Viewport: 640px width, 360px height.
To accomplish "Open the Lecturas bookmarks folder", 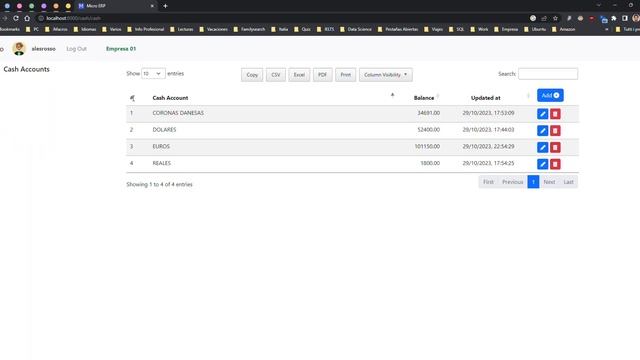I will [182, 29].
